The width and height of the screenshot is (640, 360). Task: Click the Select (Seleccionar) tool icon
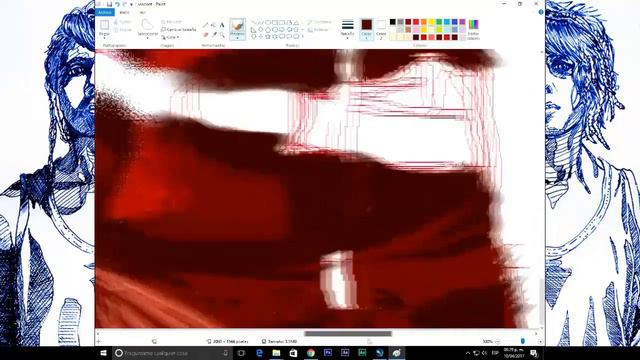(x=147, y=24)
